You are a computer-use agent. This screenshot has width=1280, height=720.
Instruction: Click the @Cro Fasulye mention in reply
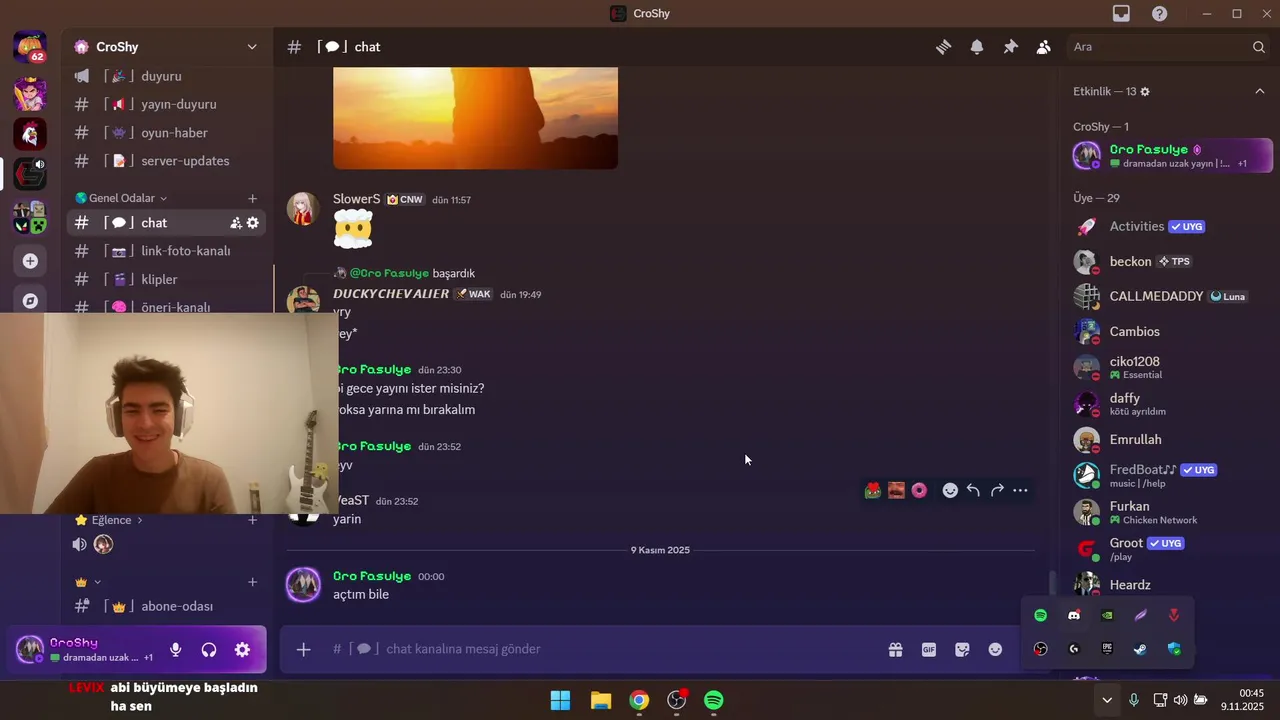pyautogui.click(x=389, y=273)
